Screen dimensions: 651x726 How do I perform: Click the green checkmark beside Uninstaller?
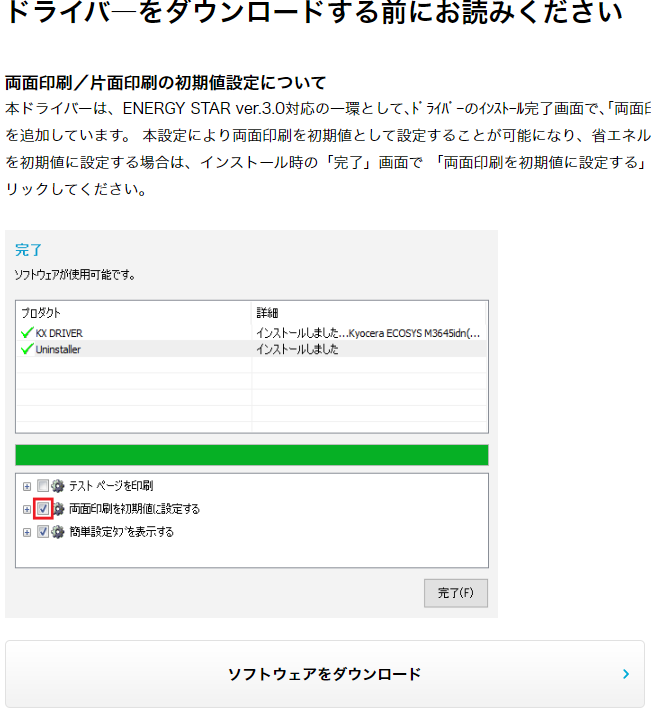[26, 349]
